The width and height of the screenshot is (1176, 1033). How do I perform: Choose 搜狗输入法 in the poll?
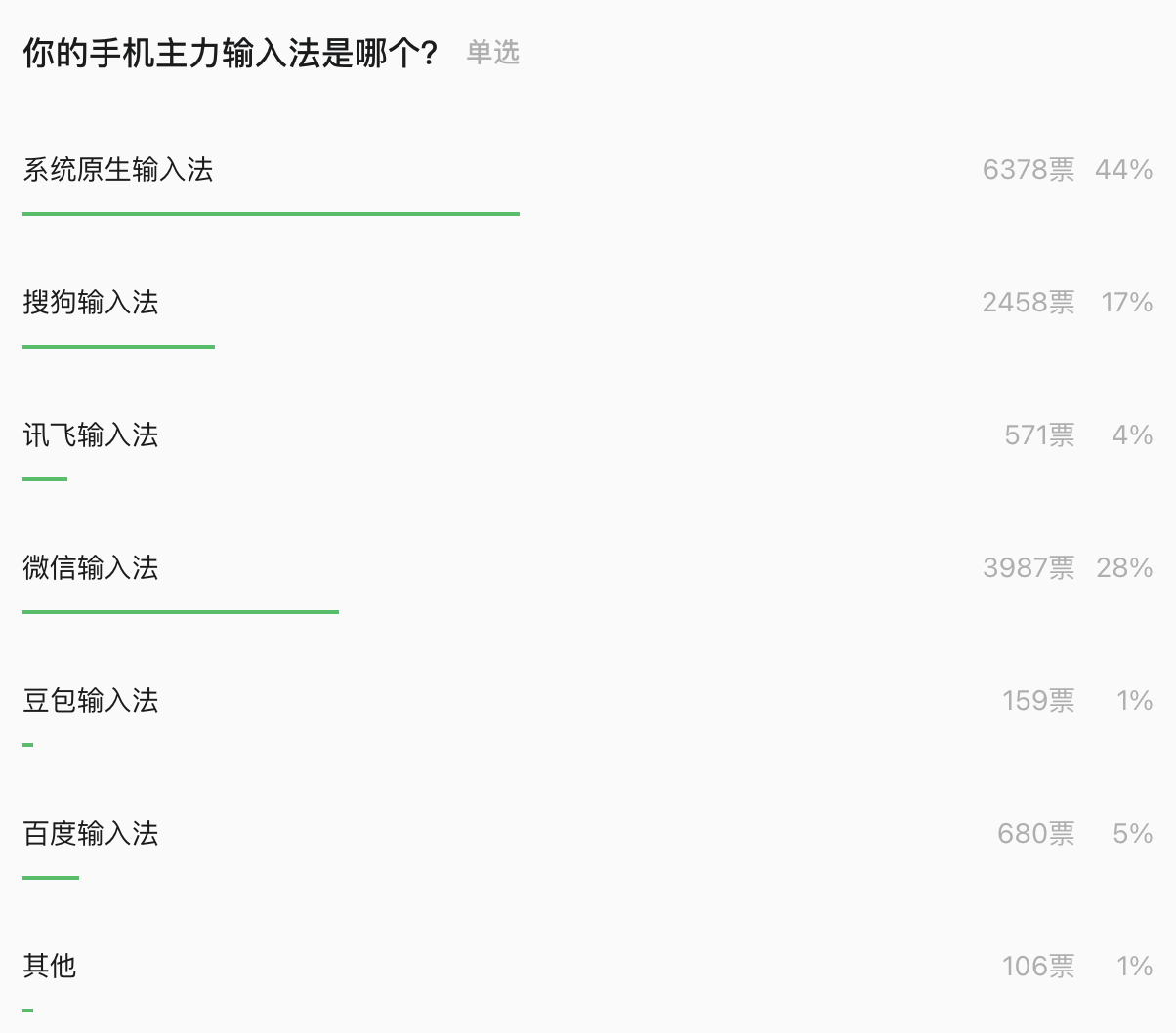91,303
